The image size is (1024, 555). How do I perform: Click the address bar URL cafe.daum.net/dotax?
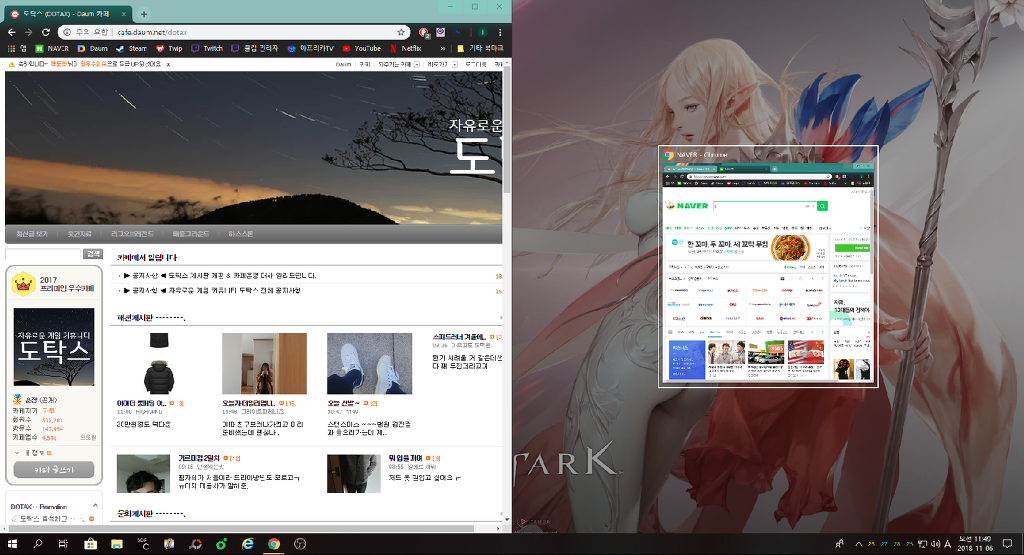click(152, 32)
